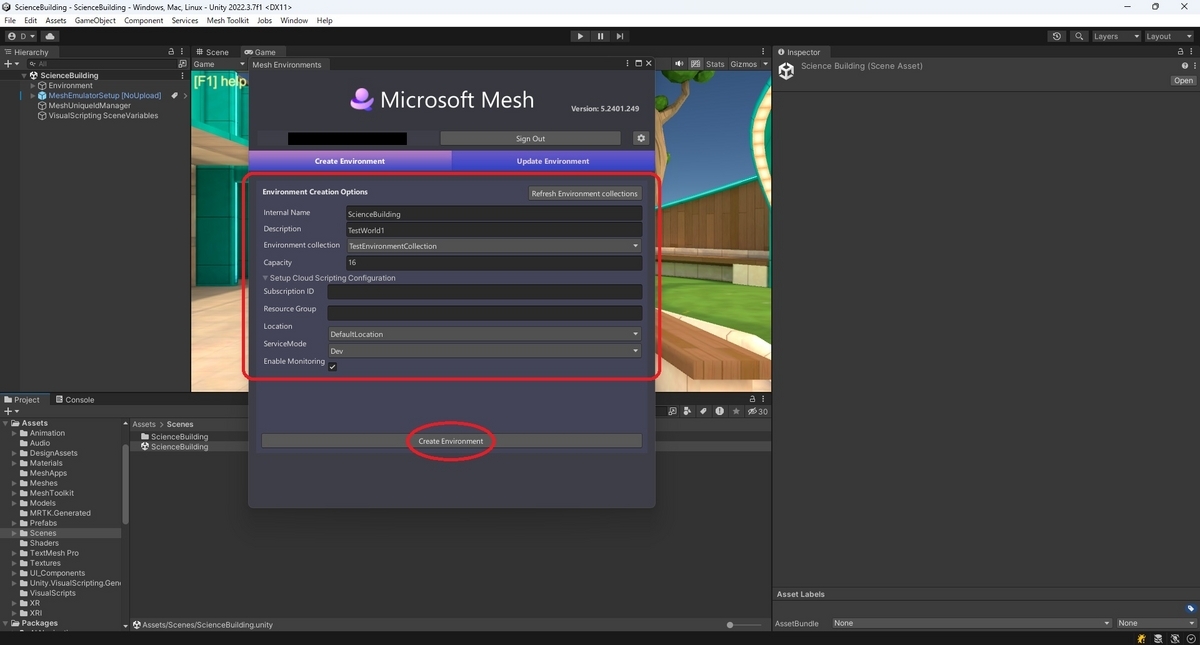Click the Internal Name input field
Viewport: 1200px width, 645px height.
point(494,213)
